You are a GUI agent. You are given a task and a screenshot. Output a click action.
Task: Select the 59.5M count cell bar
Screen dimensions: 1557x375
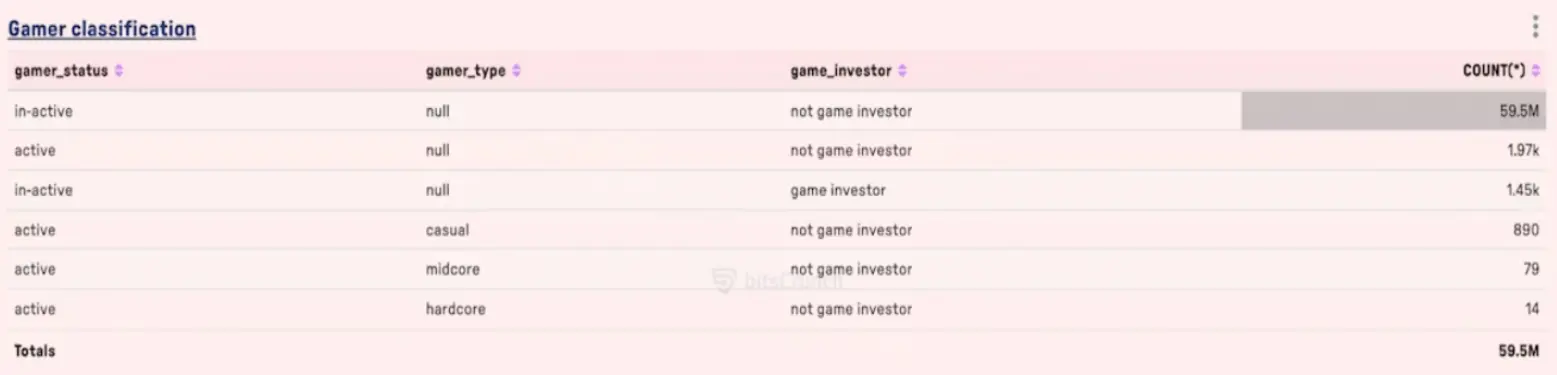[x=1394, y=111]
